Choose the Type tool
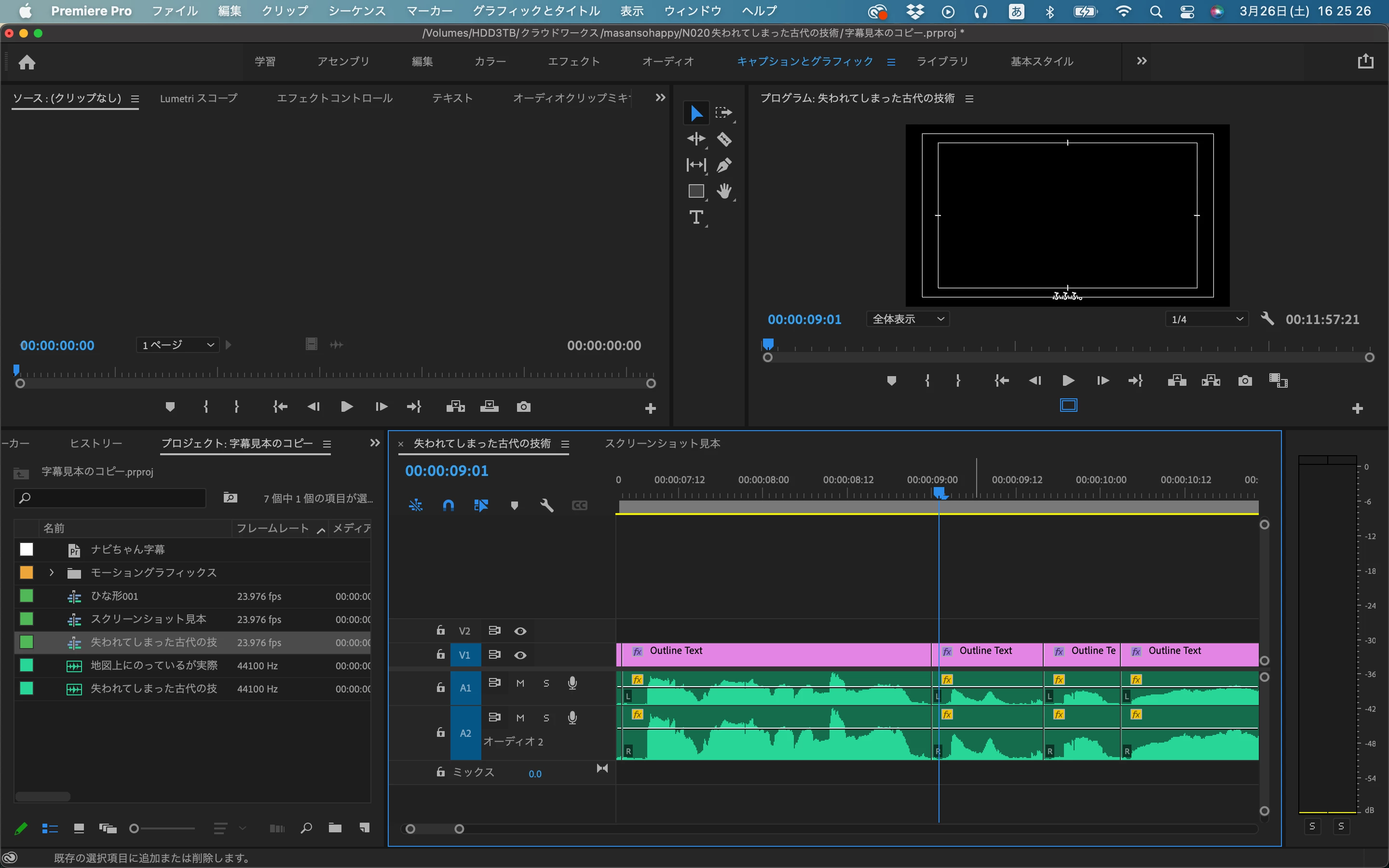The height and width of the screenshot is (868, 1389). (x=695, y=217)
